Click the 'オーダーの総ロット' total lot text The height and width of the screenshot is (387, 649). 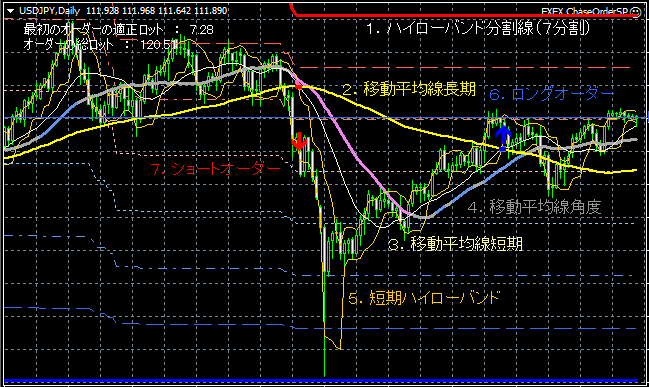(68, 44)
